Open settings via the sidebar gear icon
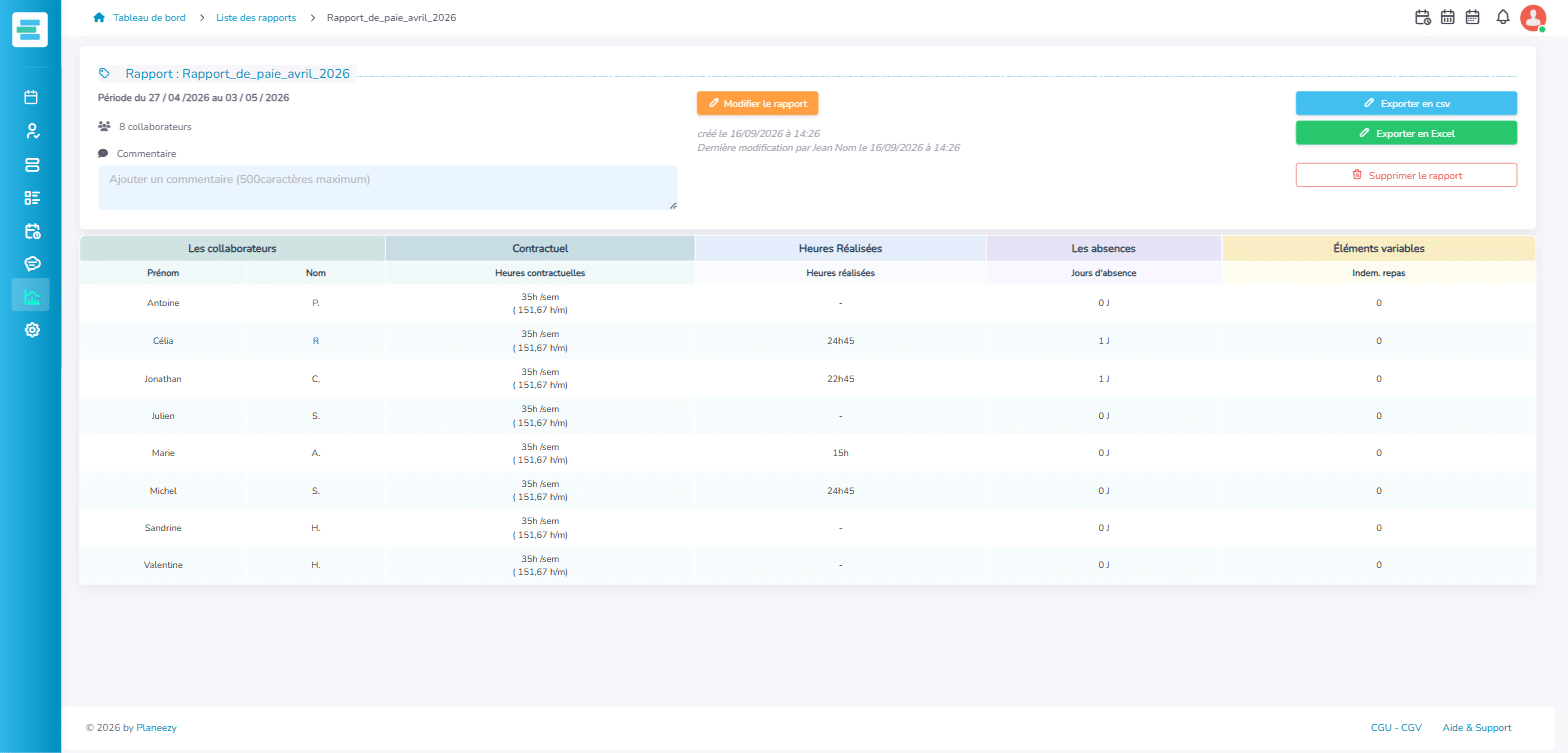The height and width of the screenshot is (753, 1568). click(31, 329)
